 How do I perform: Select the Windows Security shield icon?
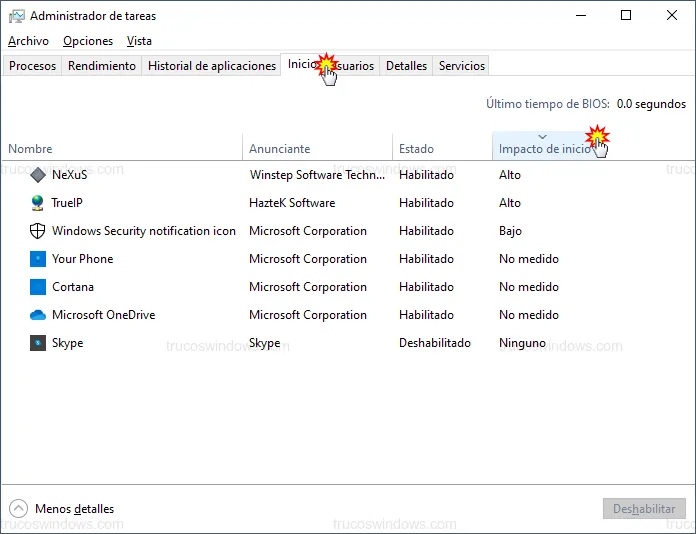38,231
